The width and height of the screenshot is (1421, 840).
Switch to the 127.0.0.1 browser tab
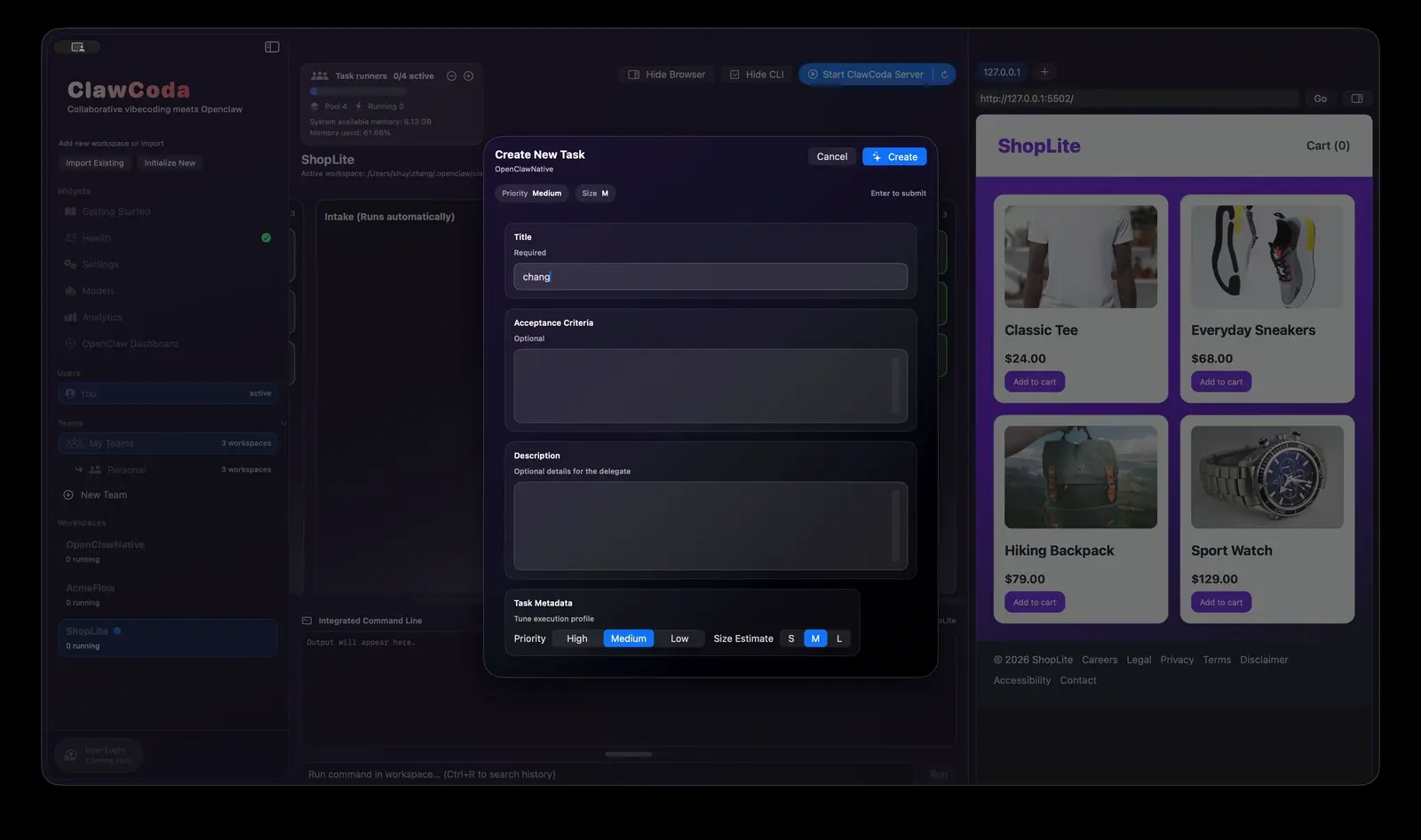[x=1002, y=72]
